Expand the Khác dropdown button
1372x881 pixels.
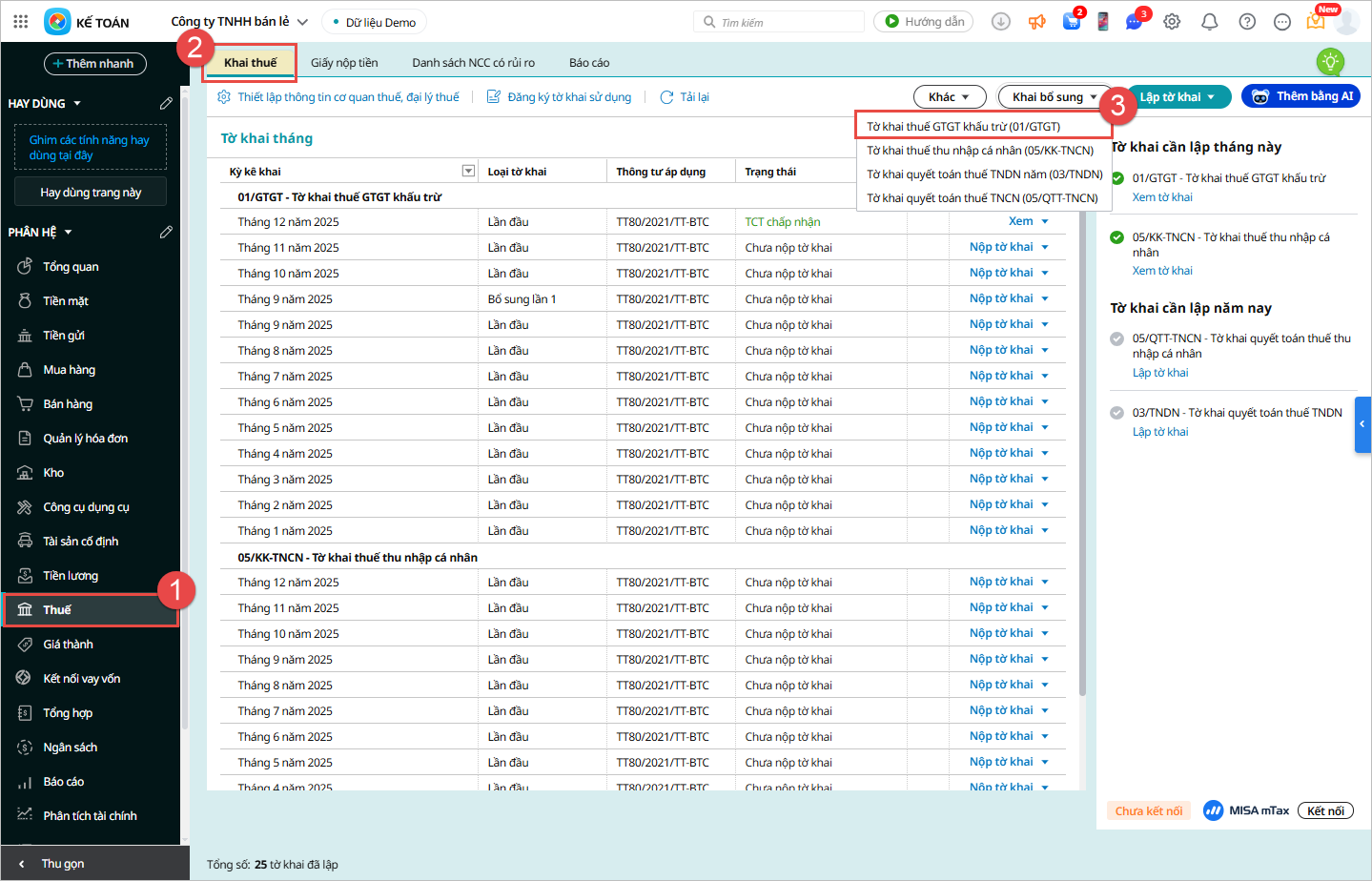point(949,97)
